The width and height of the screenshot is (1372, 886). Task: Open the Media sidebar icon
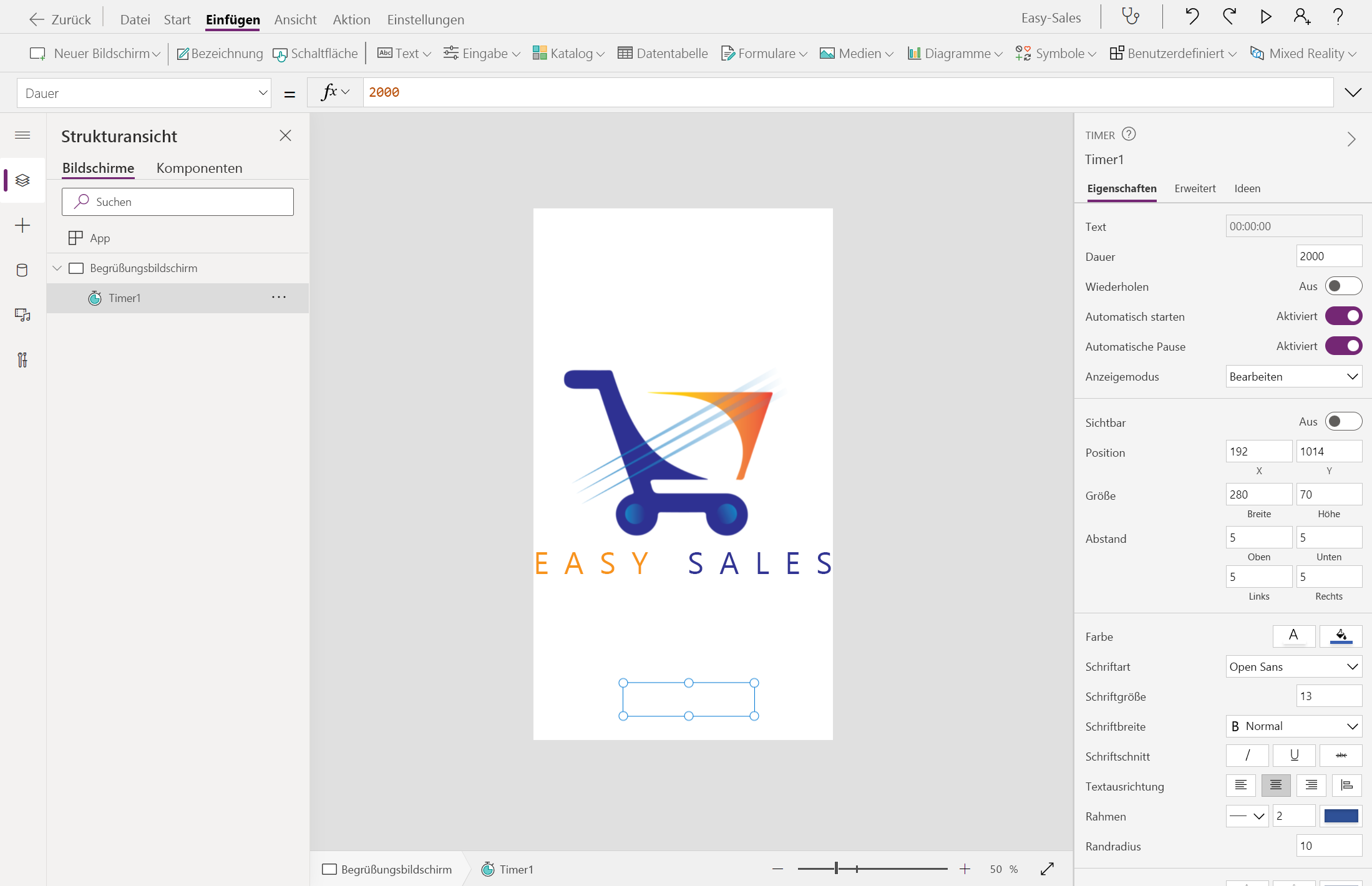pyautogui.click(x=22, y=315)
